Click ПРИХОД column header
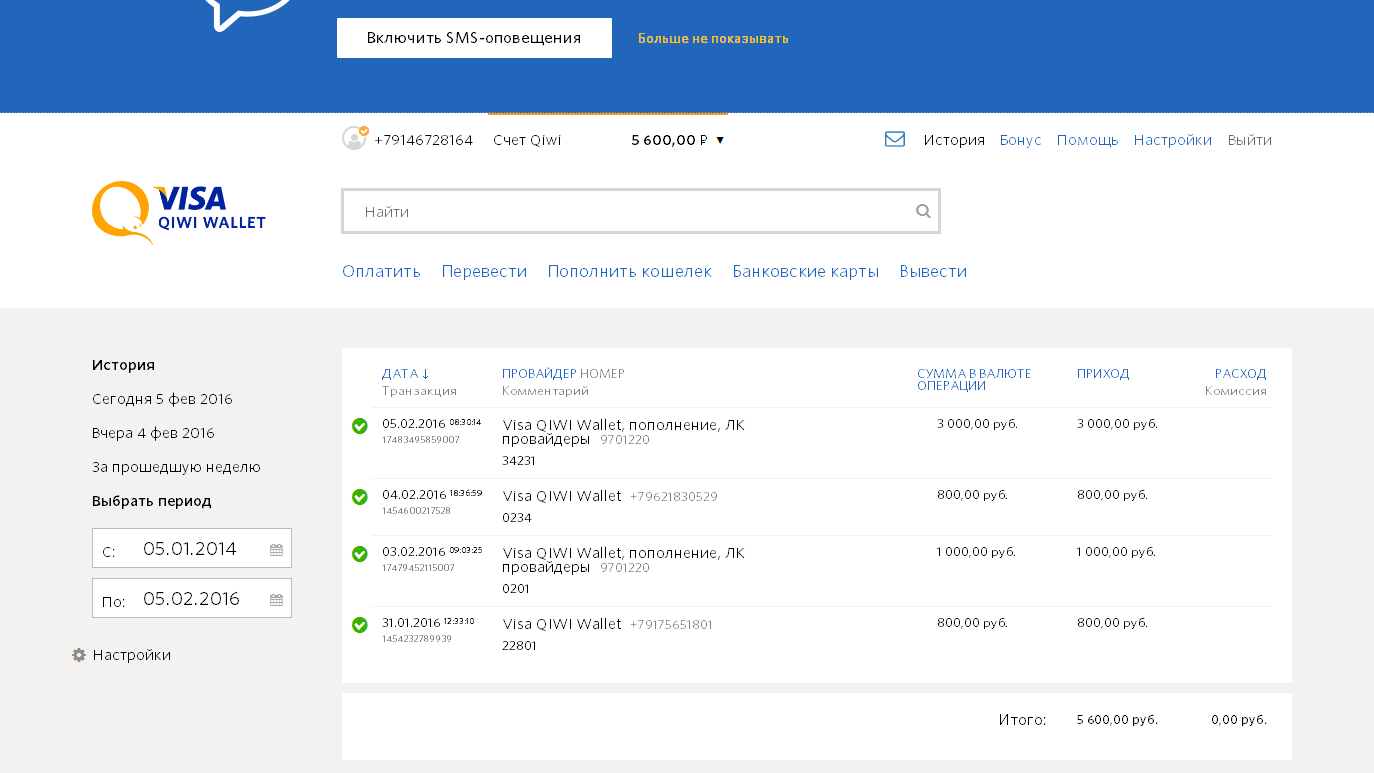The image size is (1374, 773). click(1103, 373)
